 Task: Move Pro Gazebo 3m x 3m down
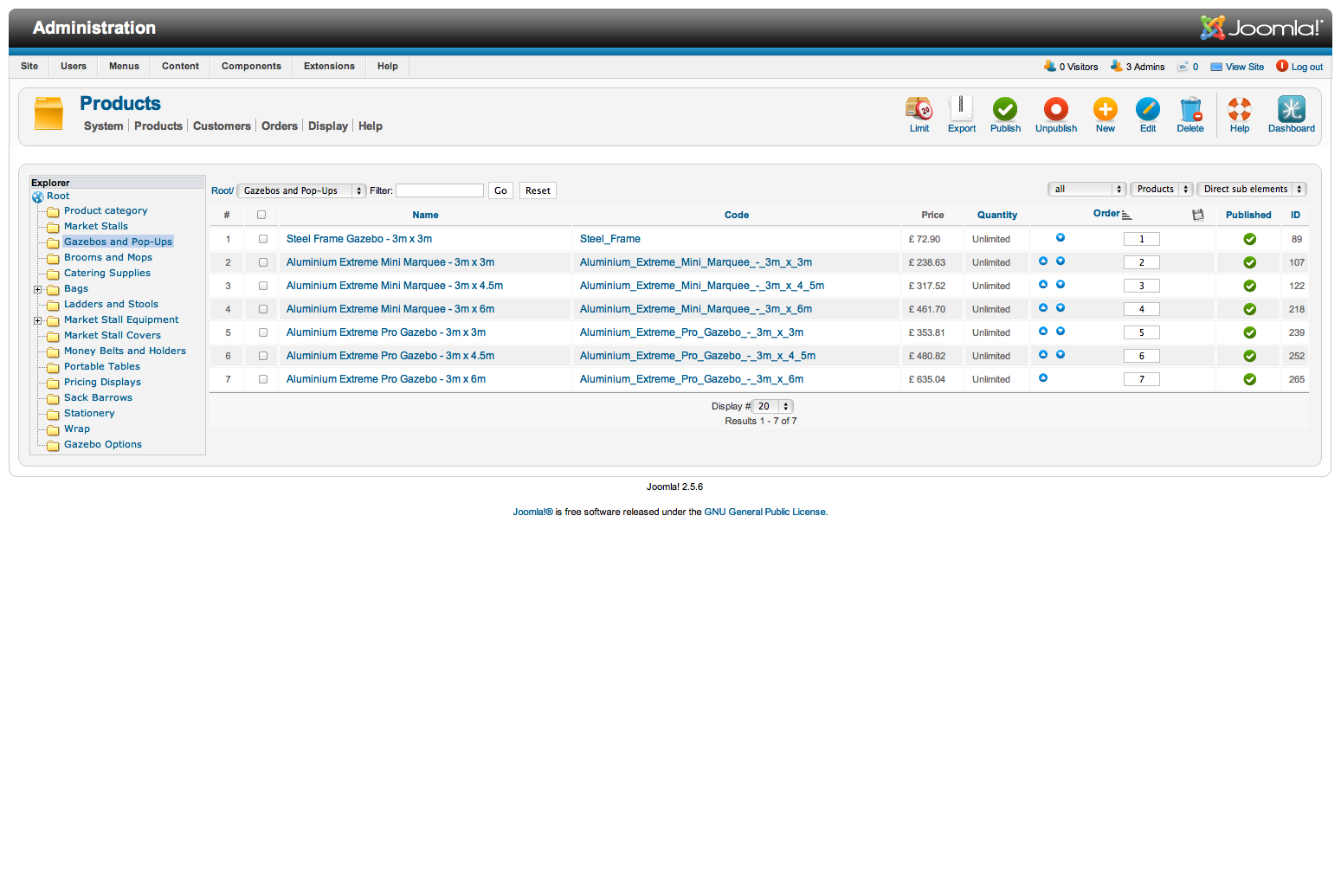point(1061,332)
